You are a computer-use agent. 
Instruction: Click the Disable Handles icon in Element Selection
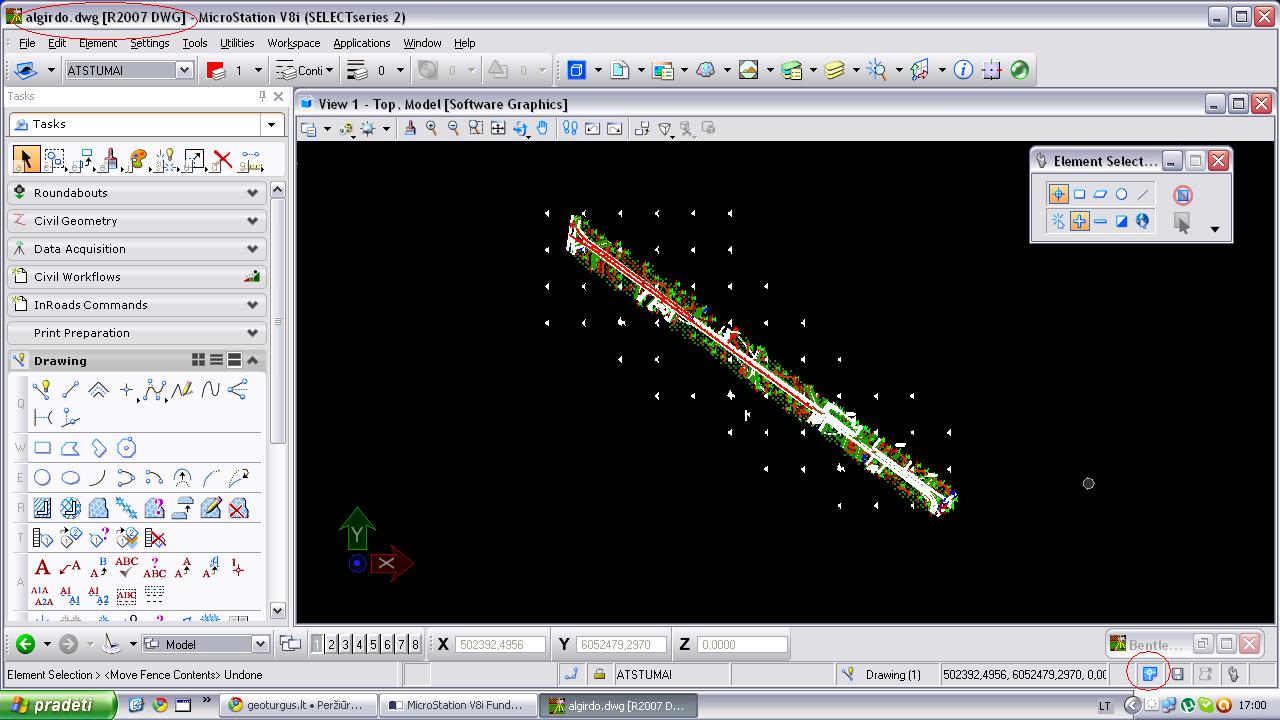(1183, 195)
